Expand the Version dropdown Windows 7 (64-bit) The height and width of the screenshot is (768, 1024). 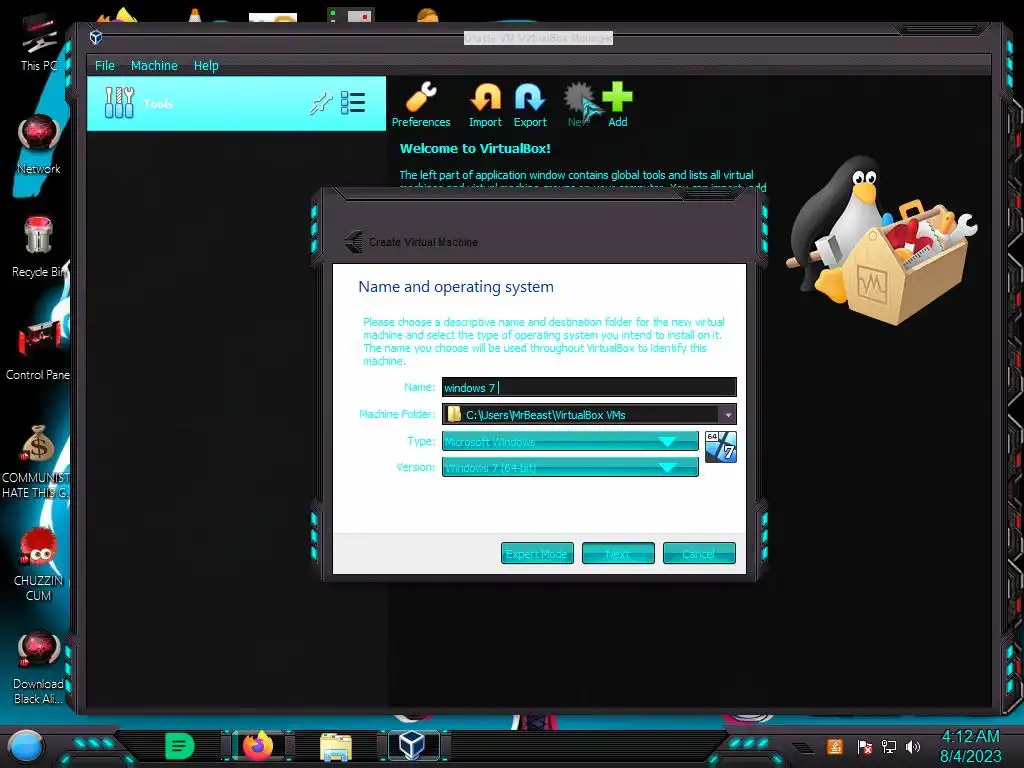[570, 467]
